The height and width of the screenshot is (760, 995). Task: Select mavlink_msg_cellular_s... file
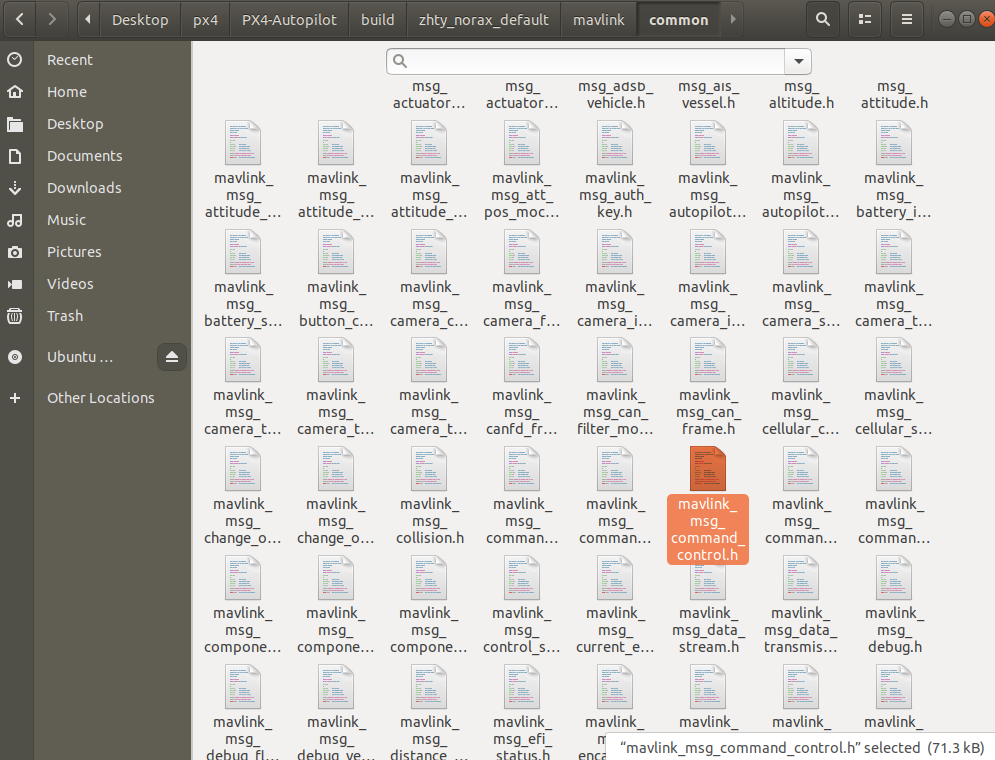[894, 387]
